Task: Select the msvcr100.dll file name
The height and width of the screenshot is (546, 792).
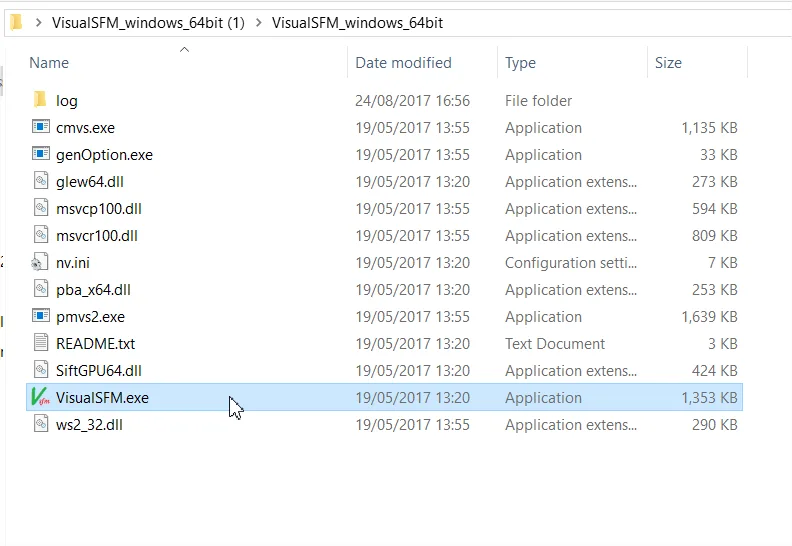Action: click(x=97, y=236)
